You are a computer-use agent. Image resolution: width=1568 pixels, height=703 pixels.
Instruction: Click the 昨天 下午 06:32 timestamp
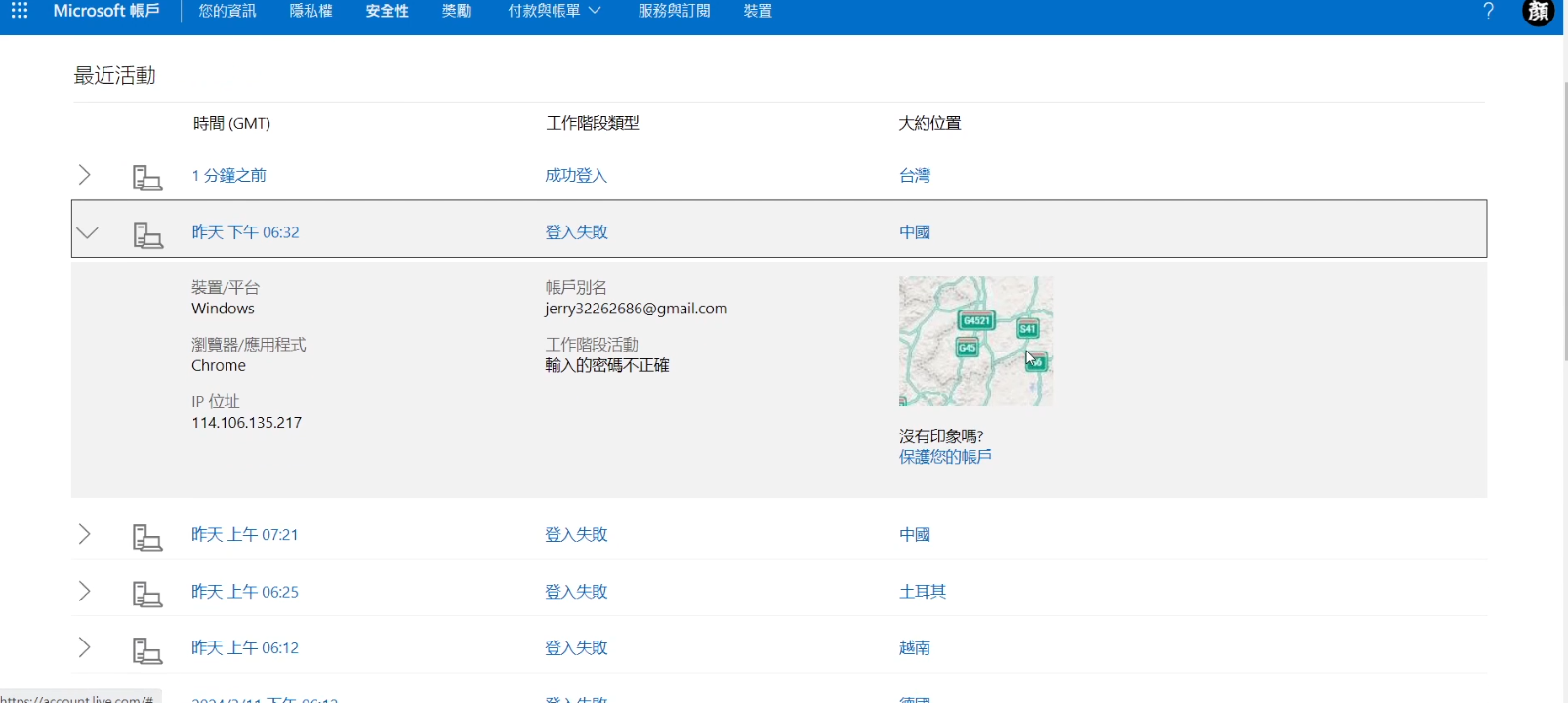click(245, 232)
